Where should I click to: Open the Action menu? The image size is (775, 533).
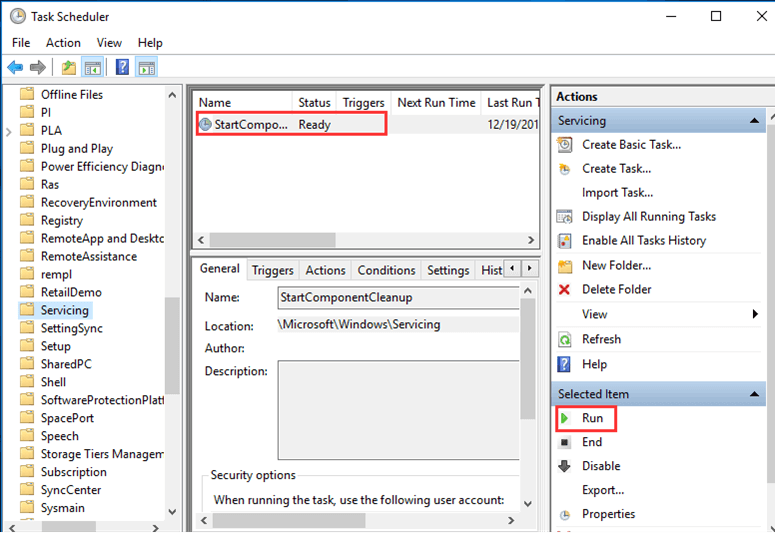click(63, 43)
